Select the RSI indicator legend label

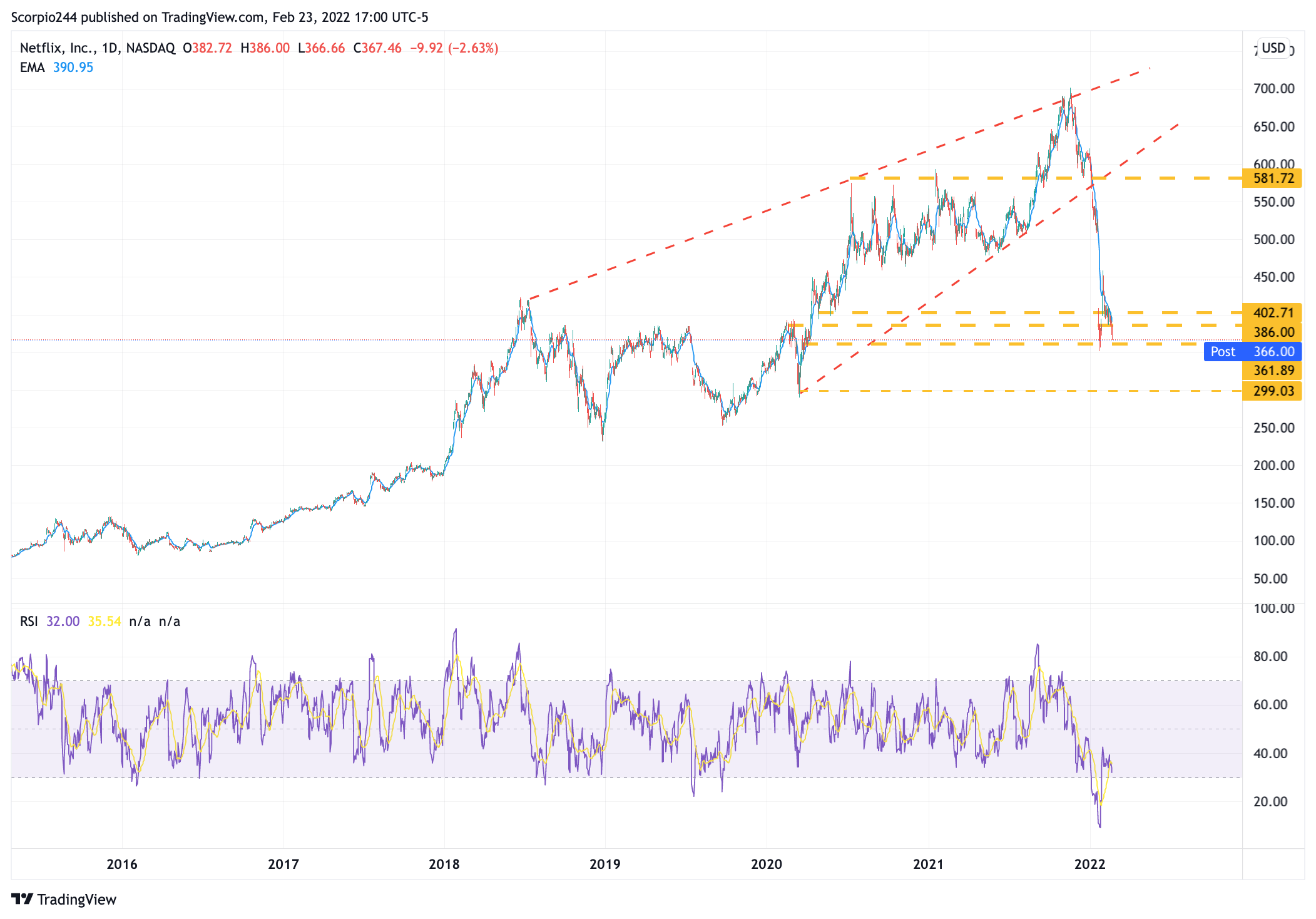pyautogui.click(x=28, y=622)
